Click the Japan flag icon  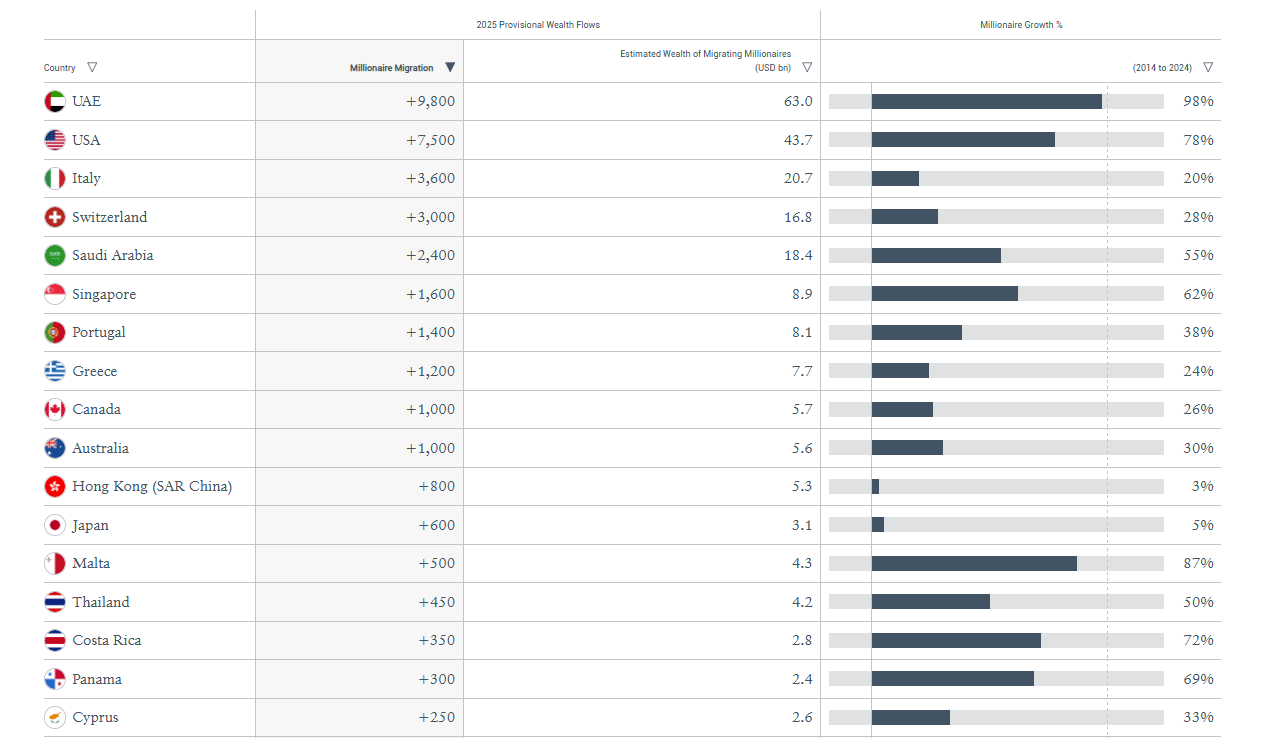55,525
